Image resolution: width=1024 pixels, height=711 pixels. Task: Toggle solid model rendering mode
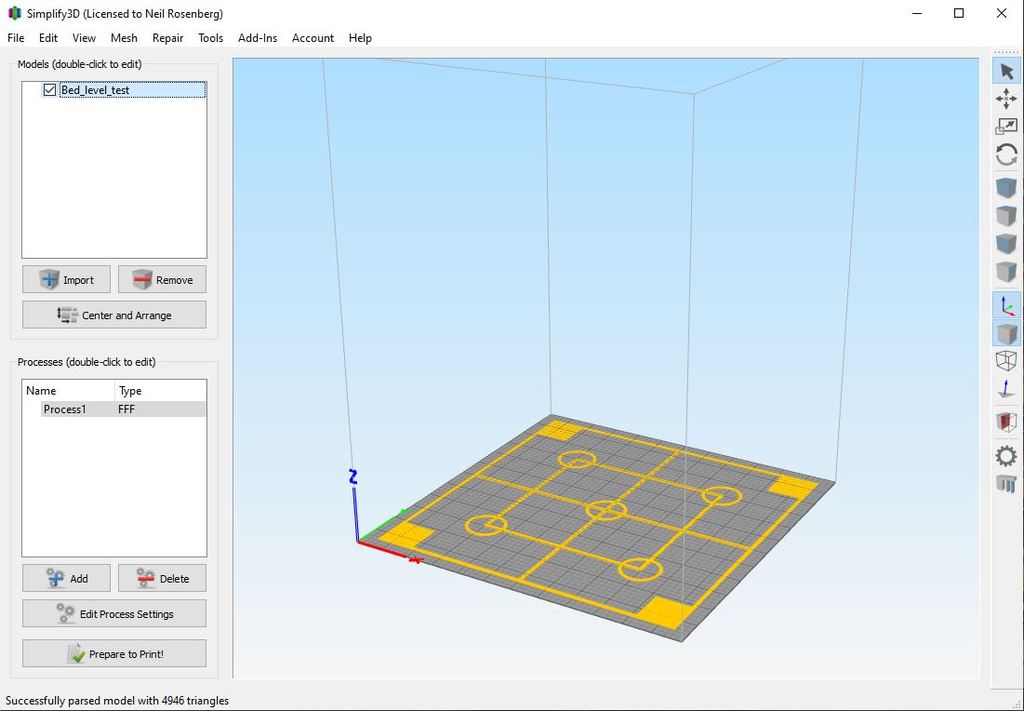[x=1006, y=331]
